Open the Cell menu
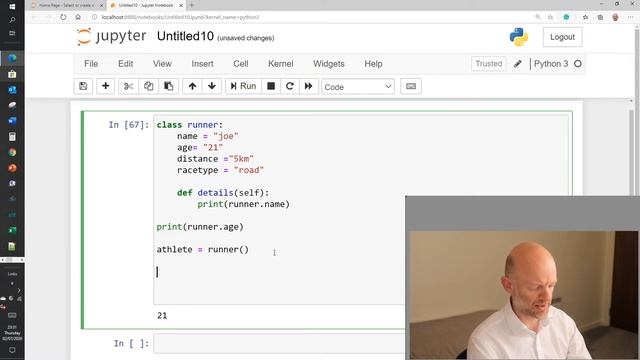The image size is (640, 360). pyautogui.click(x=241, y=64)
